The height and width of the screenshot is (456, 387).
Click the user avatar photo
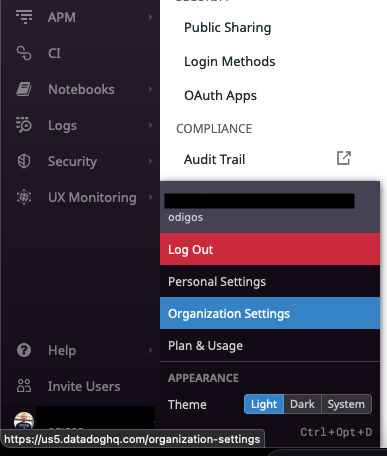24,420
